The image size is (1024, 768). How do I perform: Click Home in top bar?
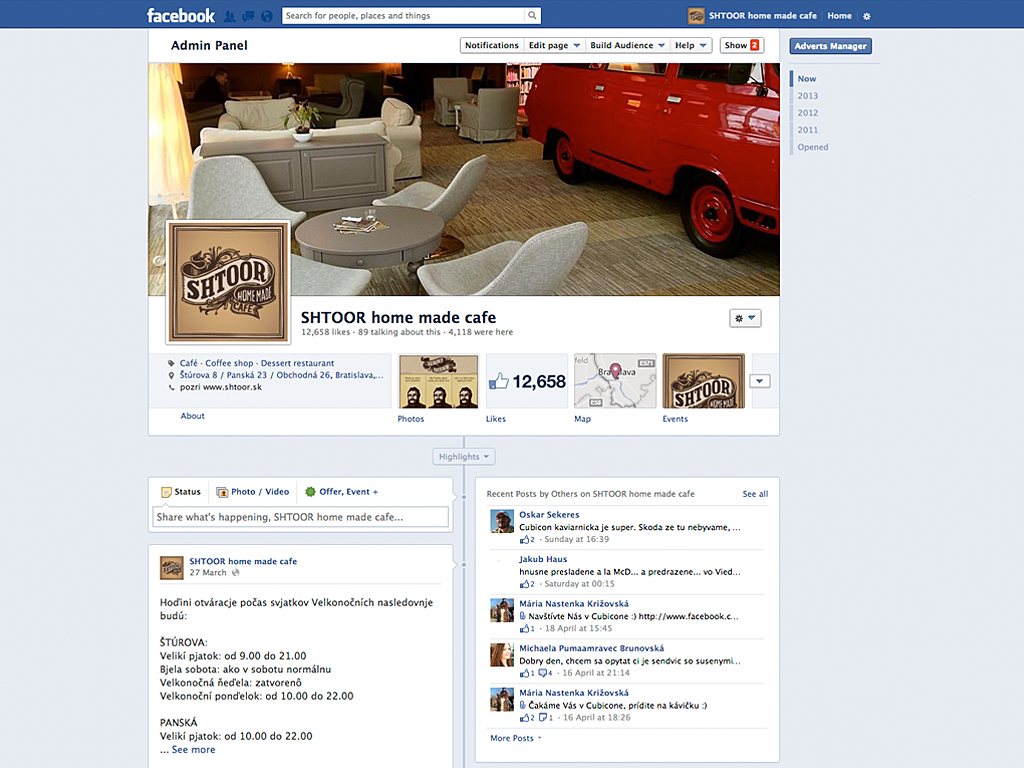[839, 16]
